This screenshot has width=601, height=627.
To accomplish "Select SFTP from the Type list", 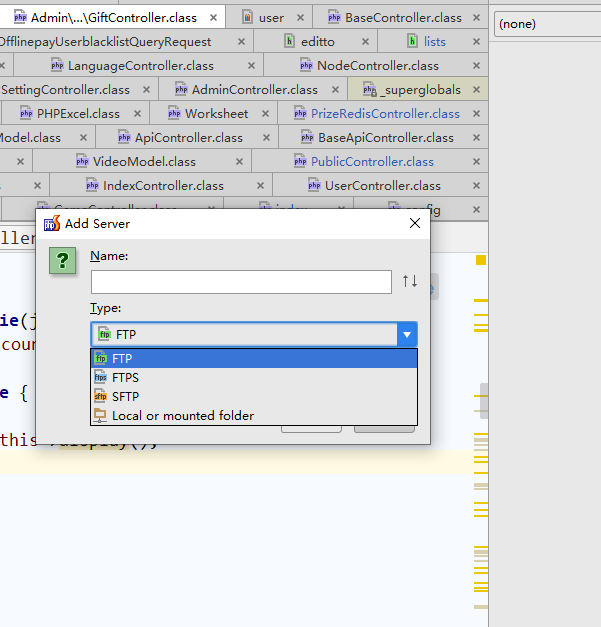I will tap(254, 397).
